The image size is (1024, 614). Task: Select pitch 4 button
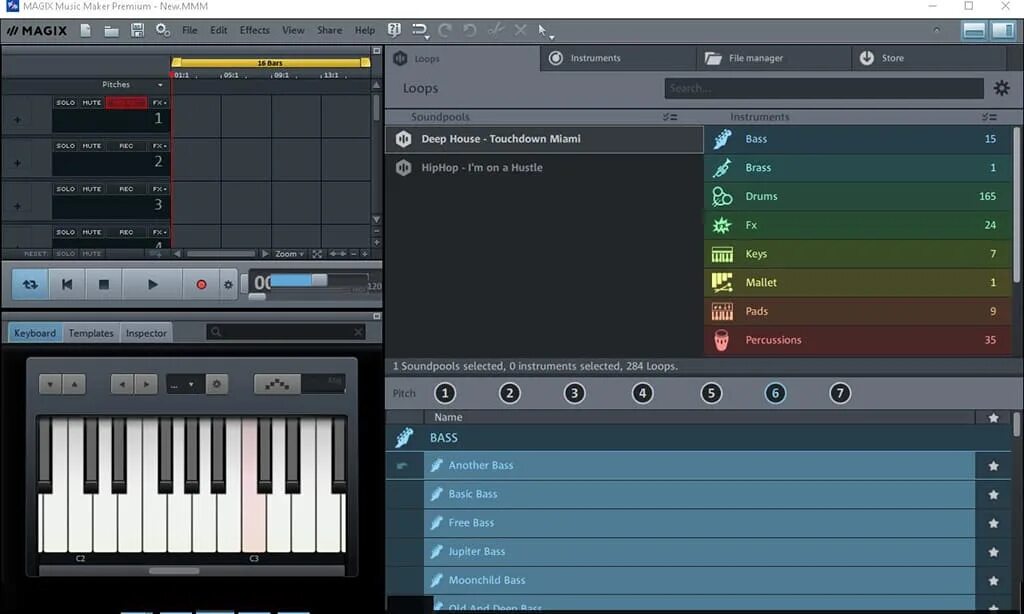click(x=643, y=393)
